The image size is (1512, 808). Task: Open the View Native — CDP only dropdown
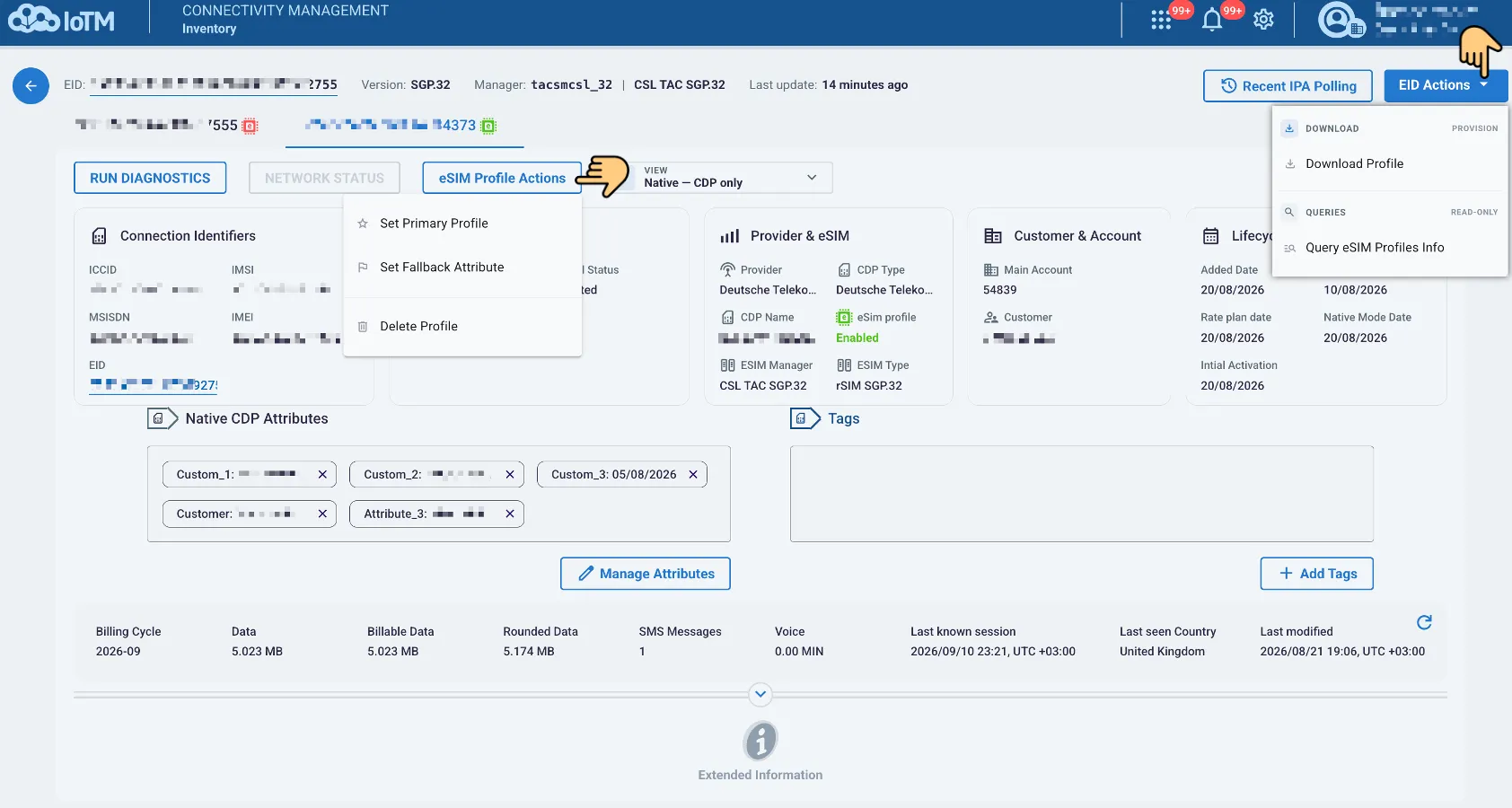732,178
